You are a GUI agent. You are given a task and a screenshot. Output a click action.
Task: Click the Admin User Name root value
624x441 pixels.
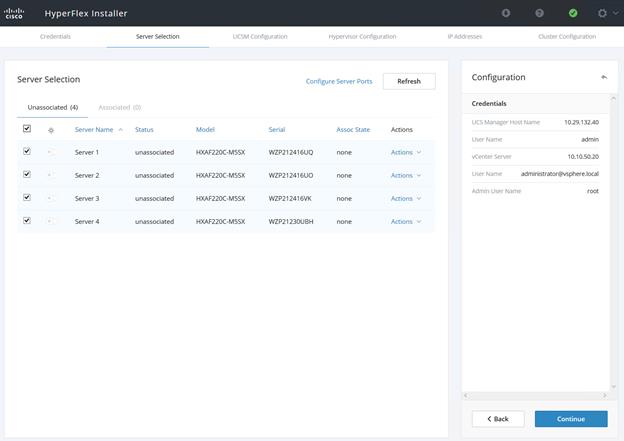(593, 191)
